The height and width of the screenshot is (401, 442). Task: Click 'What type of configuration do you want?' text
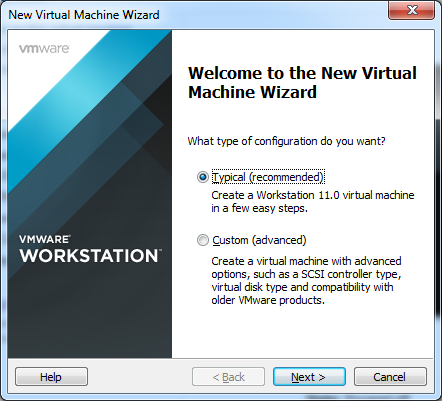point(286,141)
